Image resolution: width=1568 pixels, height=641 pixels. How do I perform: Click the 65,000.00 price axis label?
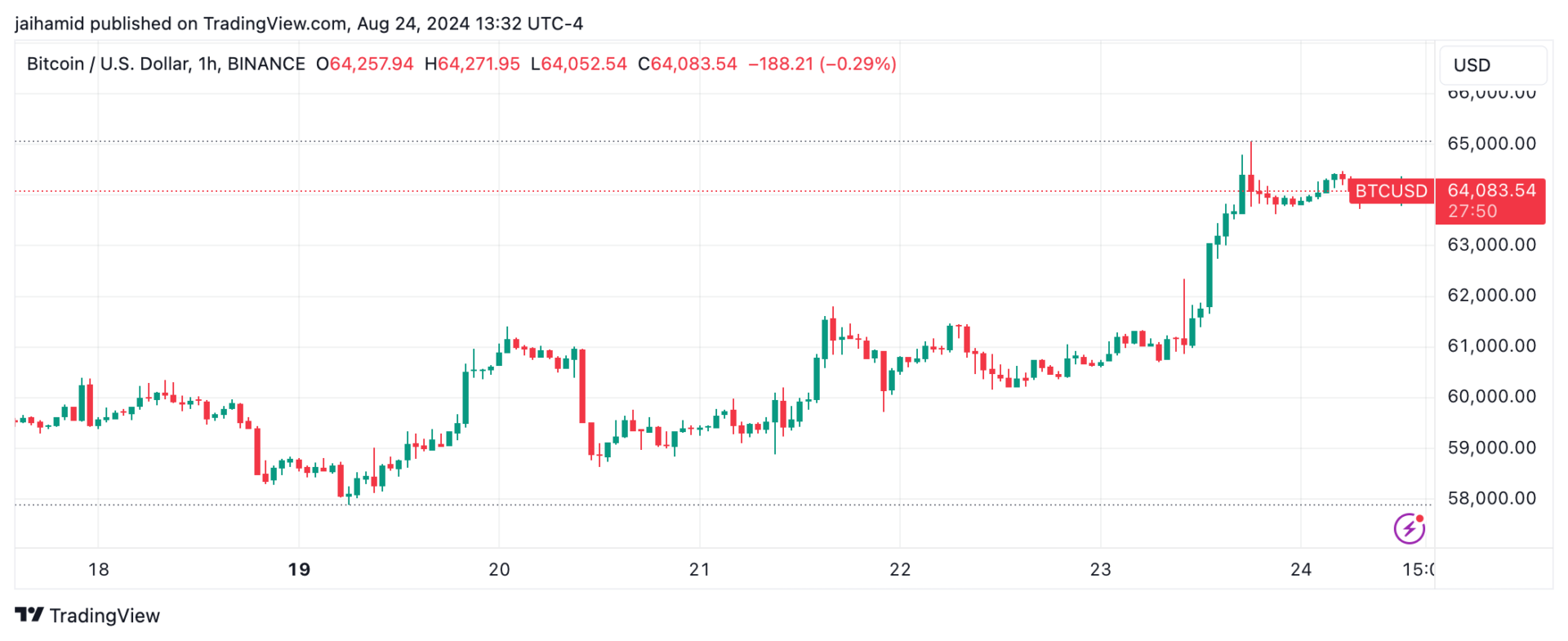click(x=1491, y=144)
